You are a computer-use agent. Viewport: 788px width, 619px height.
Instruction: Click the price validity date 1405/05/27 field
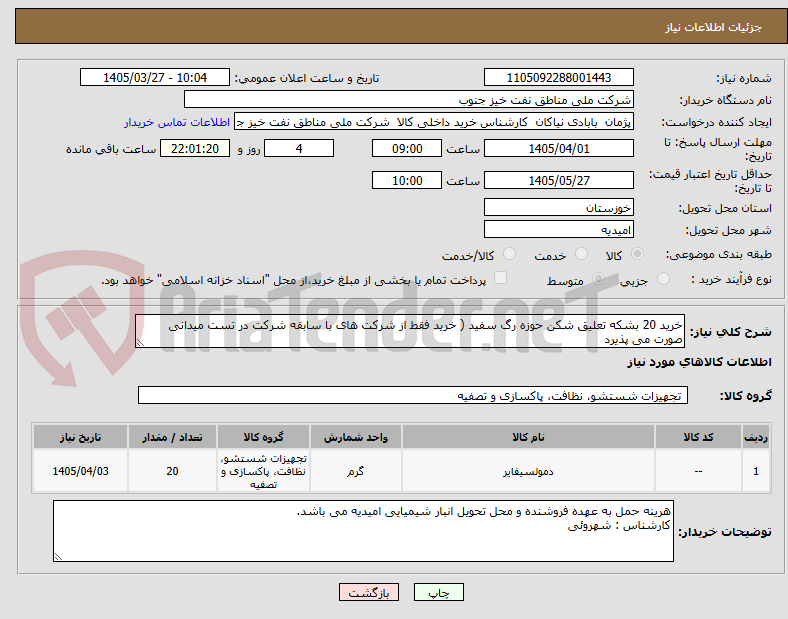(559, 180)
